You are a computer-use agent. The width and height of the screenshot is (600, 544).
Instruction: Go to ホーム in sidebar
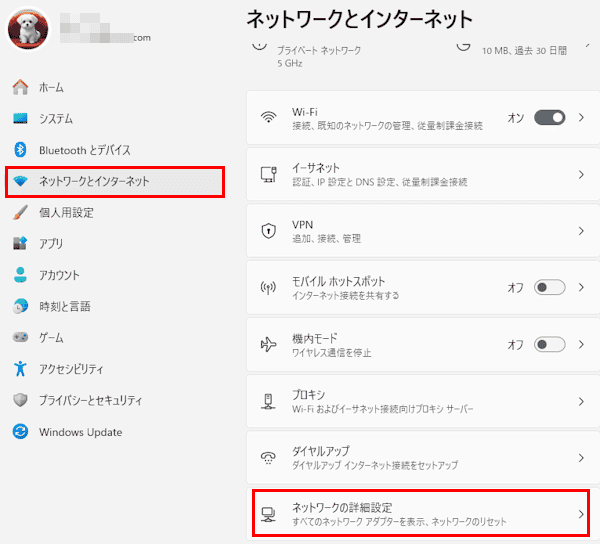pos(51,88)
